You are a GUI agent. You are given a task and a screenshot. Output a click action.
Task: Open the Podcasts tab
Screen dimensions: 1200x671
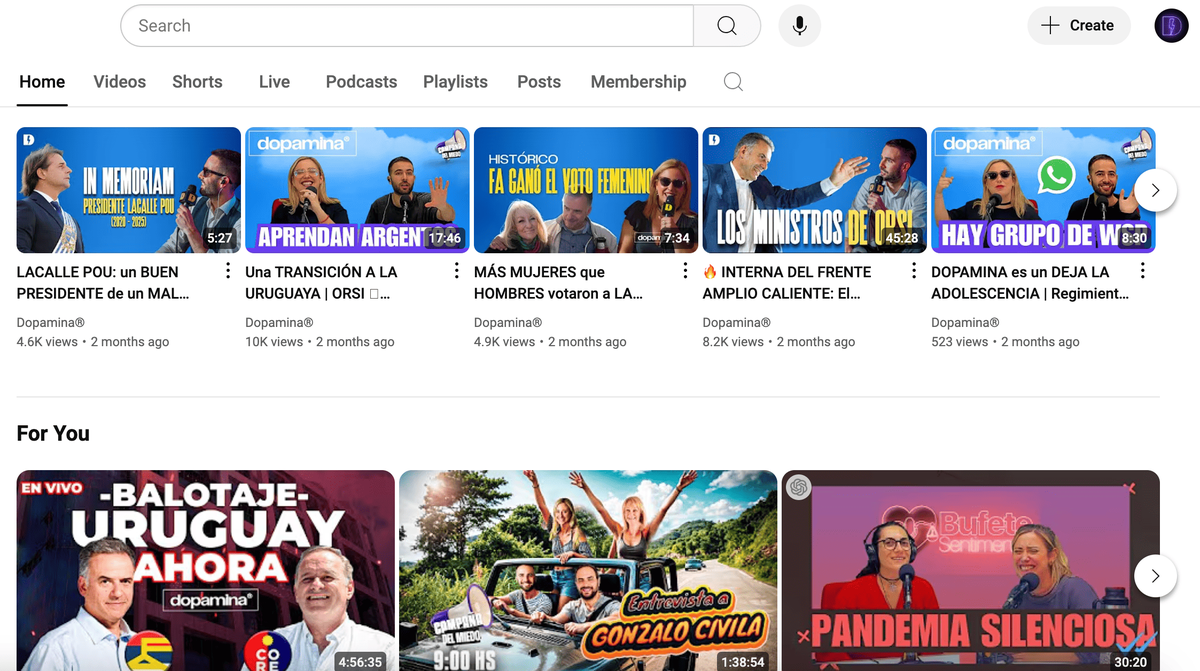[361, 82]
